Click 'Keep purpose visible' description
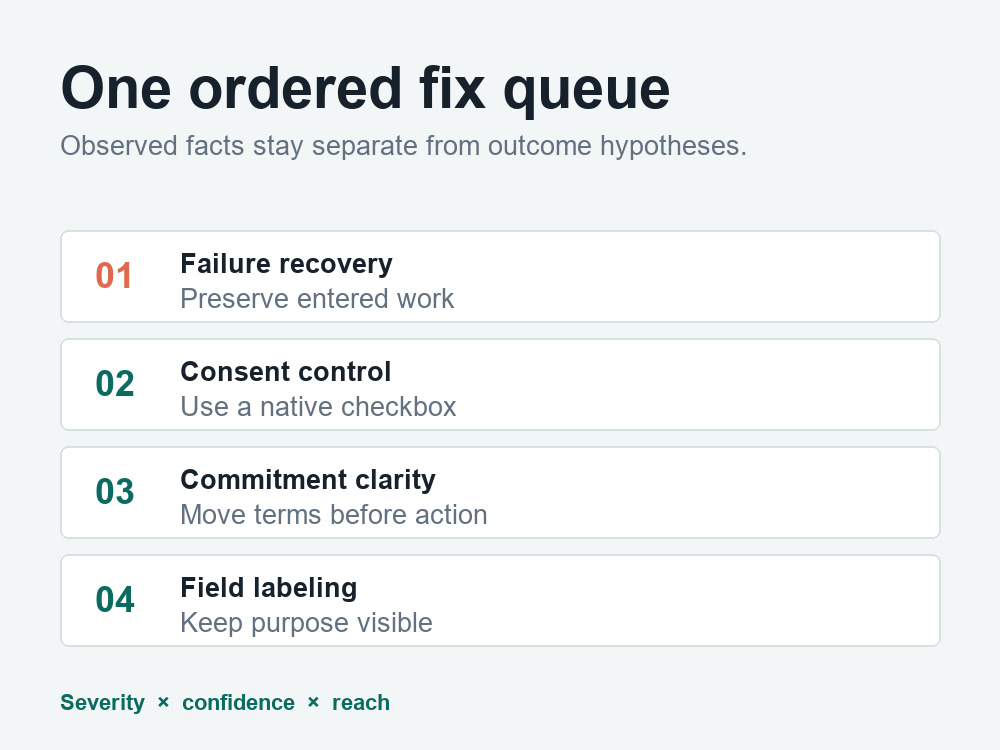Image resolution: width=1000 pixels, height=750 pixels. click(306, 622)
